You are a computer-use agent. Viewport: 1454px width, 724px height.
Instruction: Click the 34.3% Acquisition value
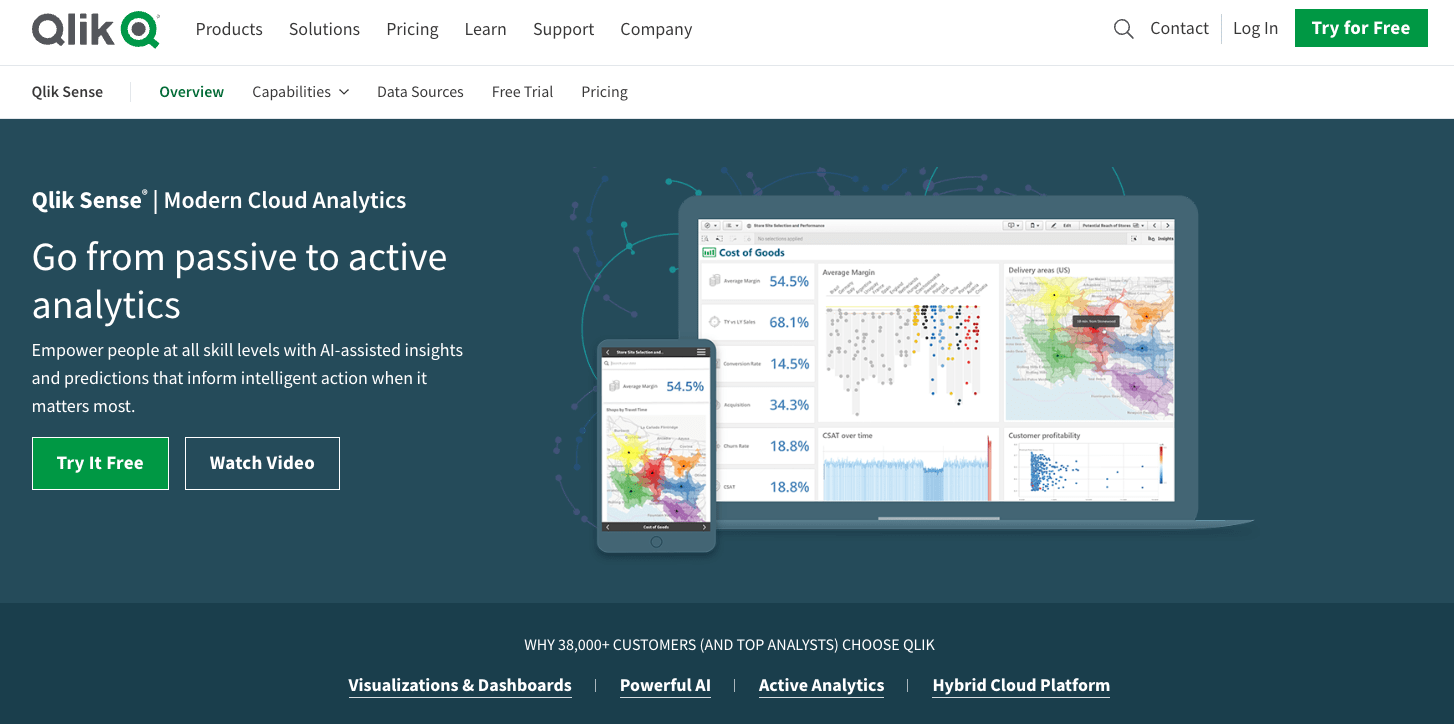click(x=789, y=405)
